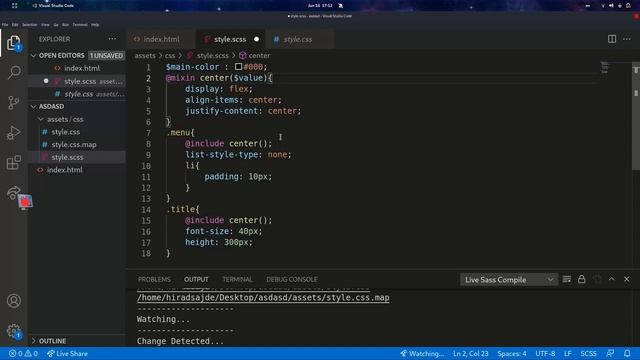The image size is (640, 360).
Task: Click the css breadcrumb segment
Action: (170, 56)
